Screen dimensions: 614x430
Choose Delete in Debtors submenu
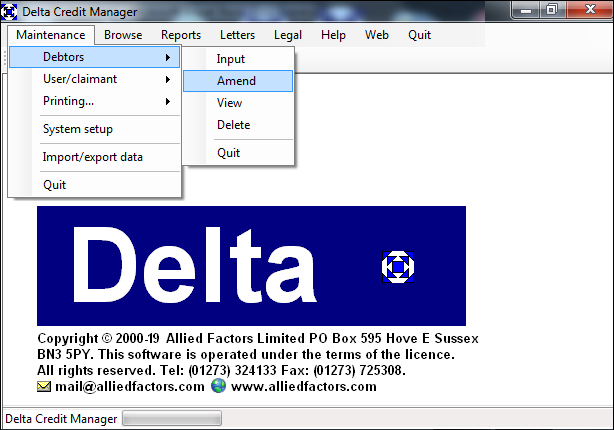[238, 125]
